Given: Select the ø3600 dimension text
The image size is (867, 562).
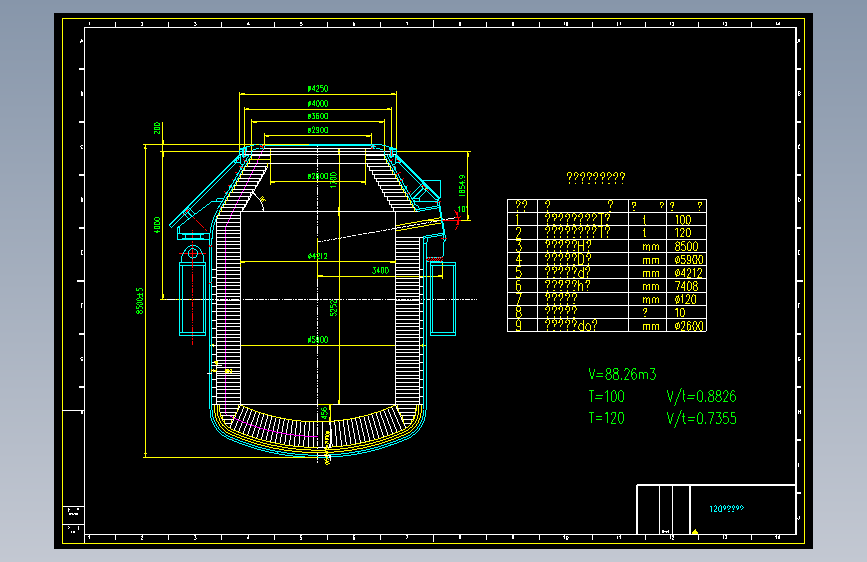Looking at the screenshot, I should click(x=318, y=116).
